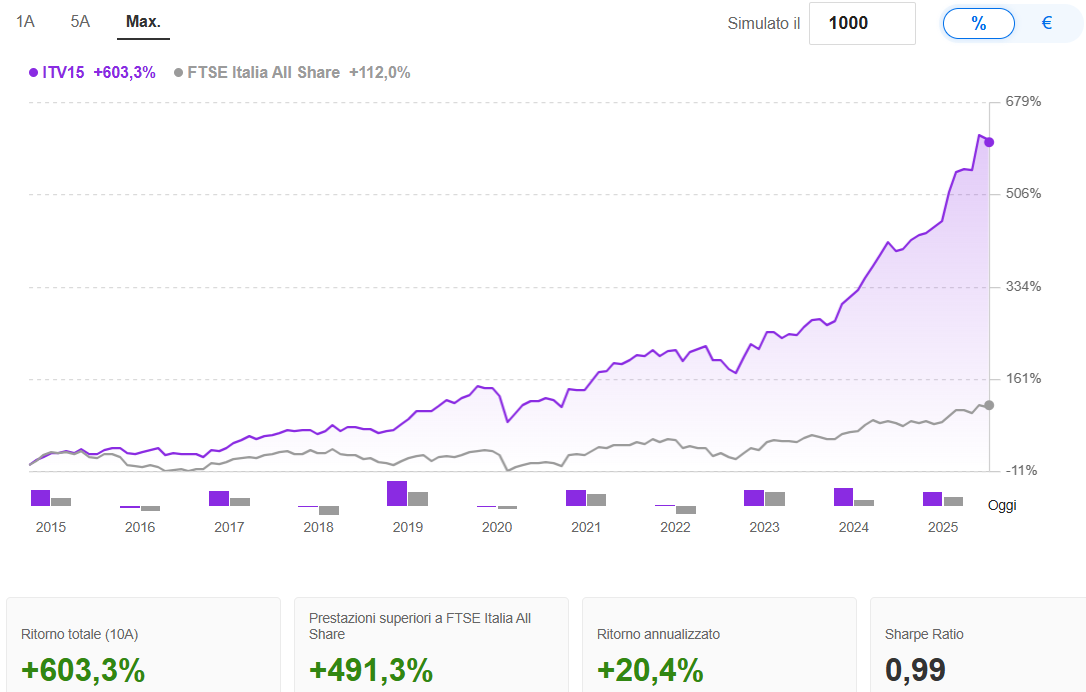Click FTSE Italia All Share legend label
Image resolution: width=1086 pixels, height=692 pixels.
coord(263,73)
